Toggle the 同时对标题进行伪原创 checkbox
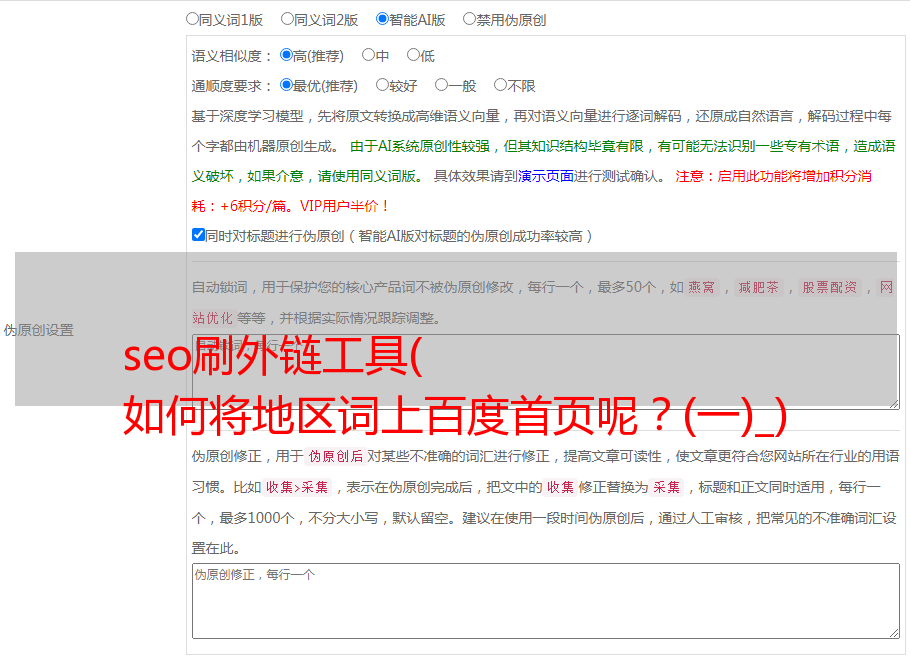Viewport: 911px width, 658px height. coord(198,235)
